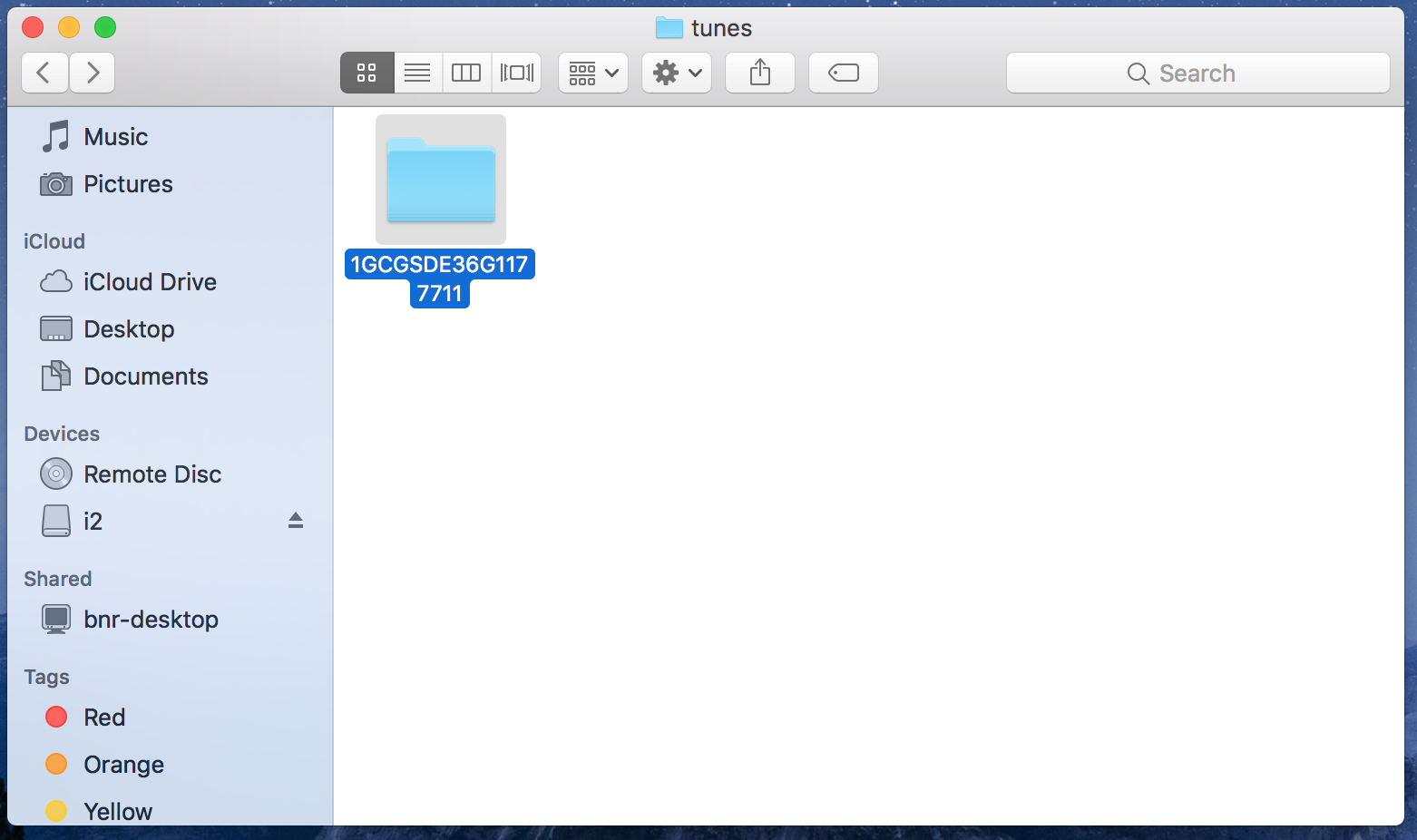
Task: Click the Tags section header
Action: coord(47,677)
